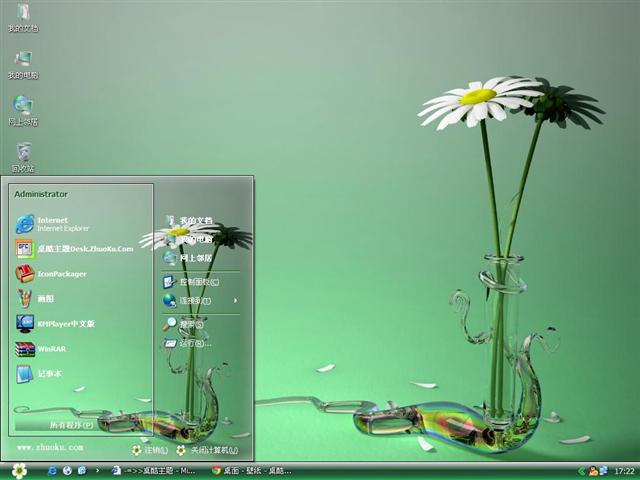Click the flower Start button

[x=19, y=471]
